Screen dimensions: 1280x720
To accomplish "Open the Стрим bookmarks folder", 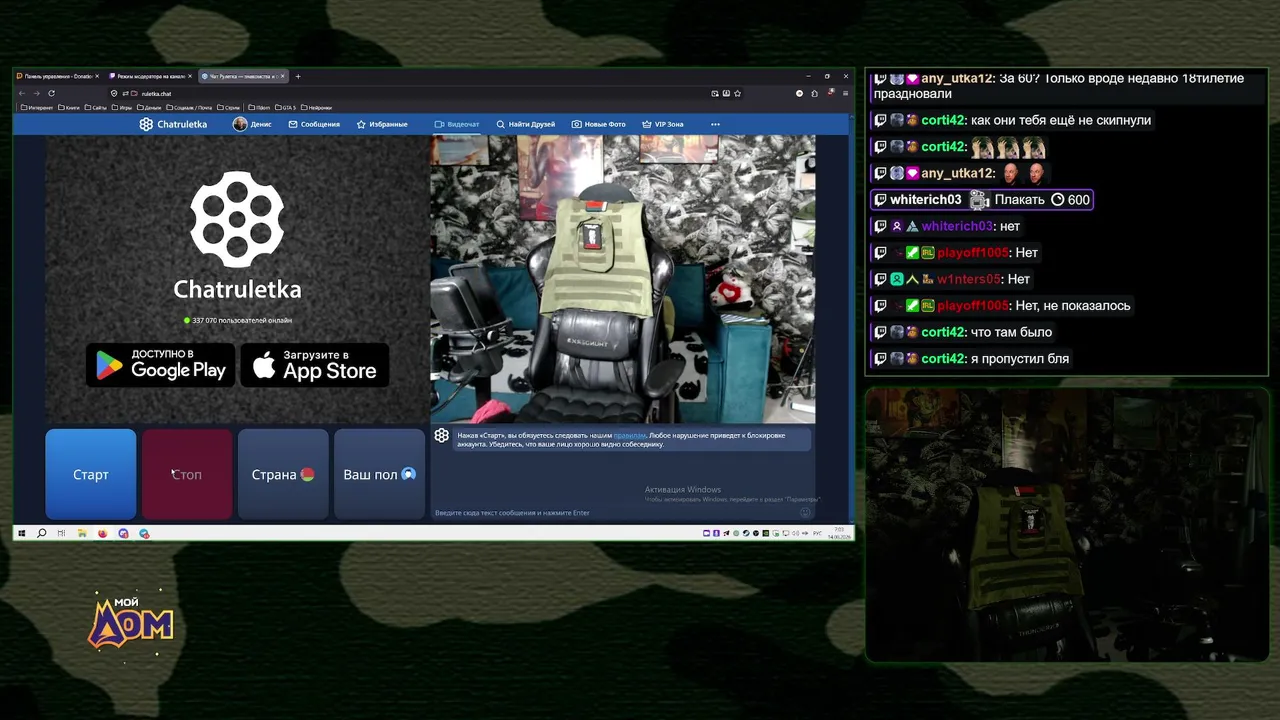I will 228,107.
